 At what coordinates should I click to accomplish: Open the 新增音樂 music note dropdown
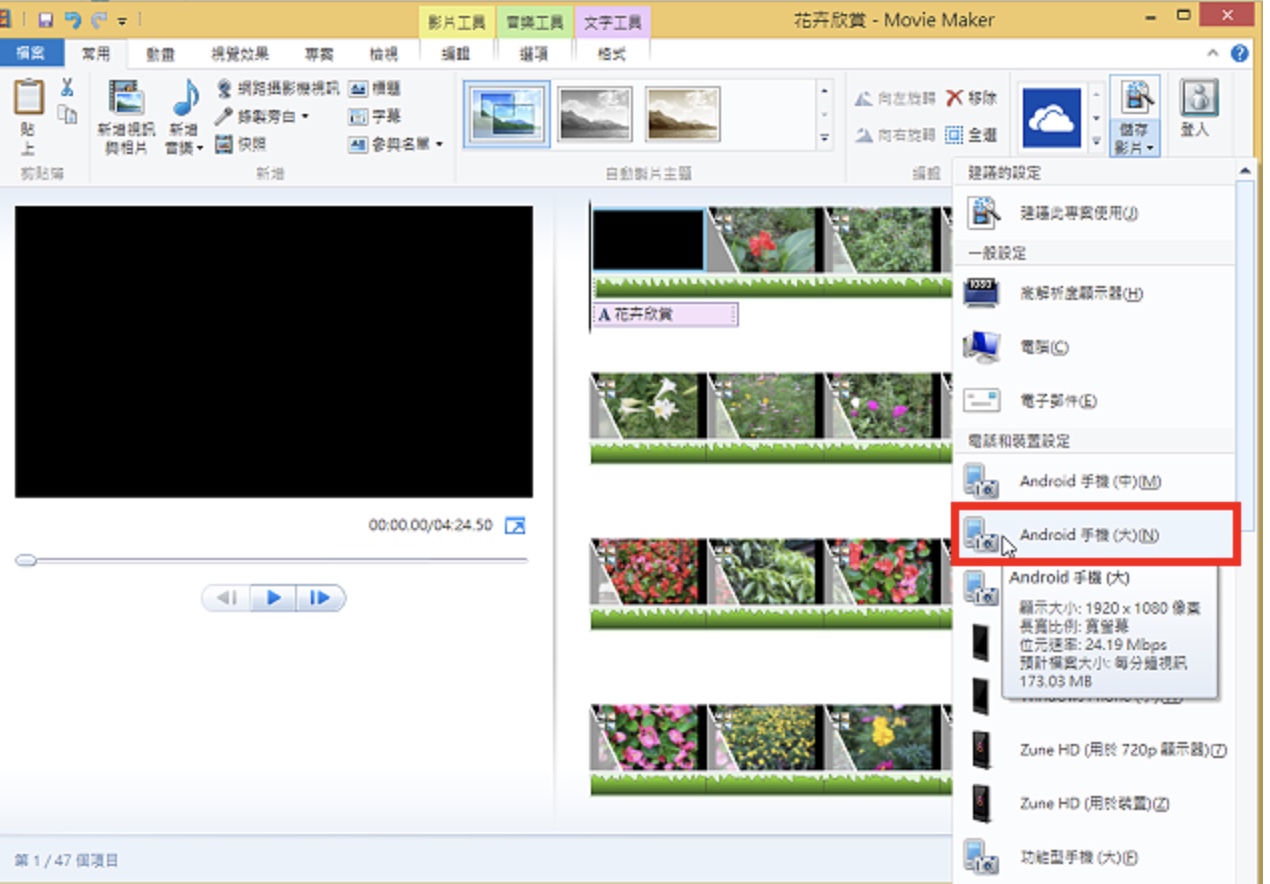185,117
